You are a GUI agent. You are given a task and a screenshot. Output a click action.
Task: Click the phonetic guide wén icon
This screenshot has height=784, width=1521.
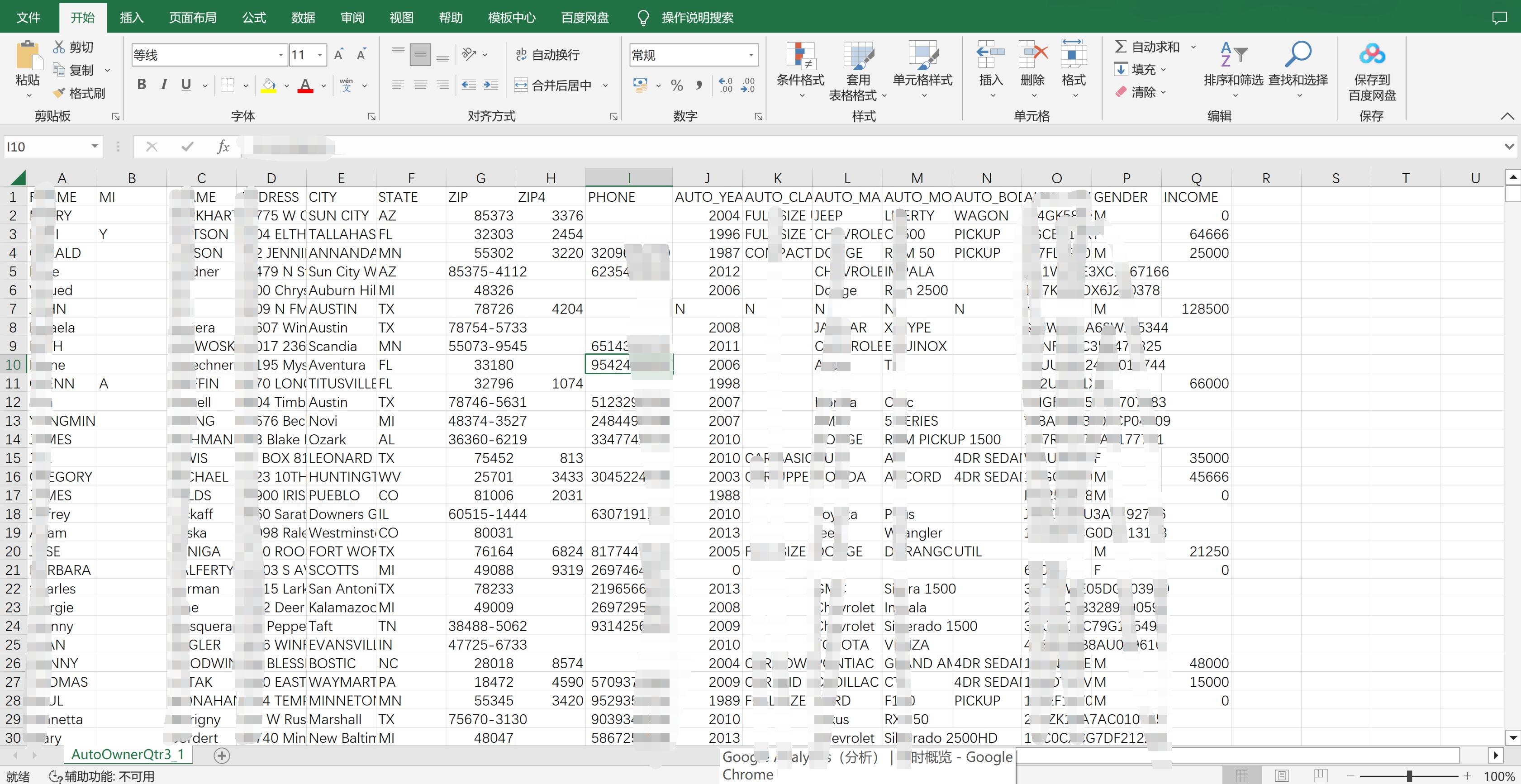347,85
